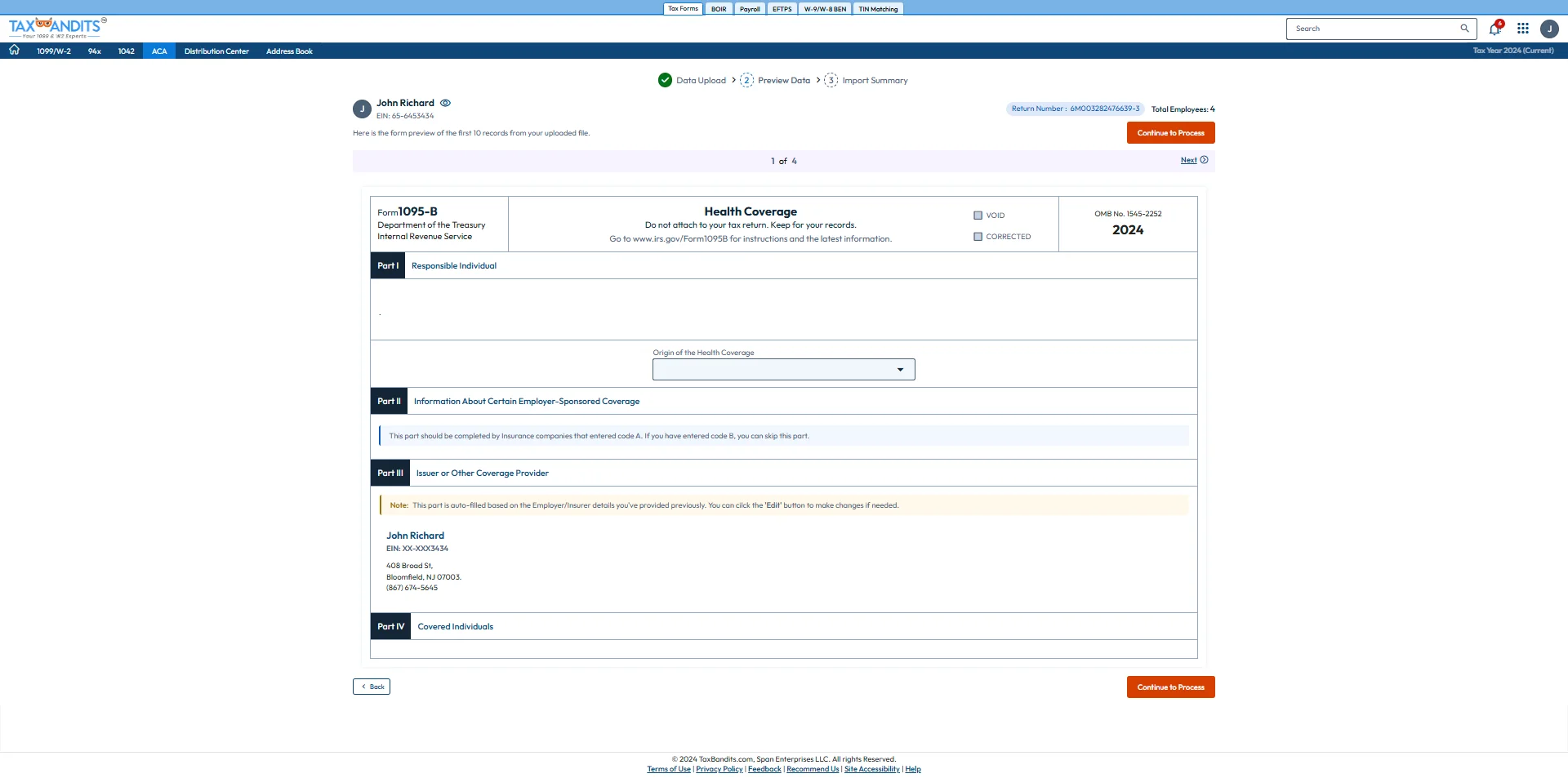Screen dimensions: 1568x778
Task: Click the Preview Data step 2 icon
Action: tap(746, 80)
